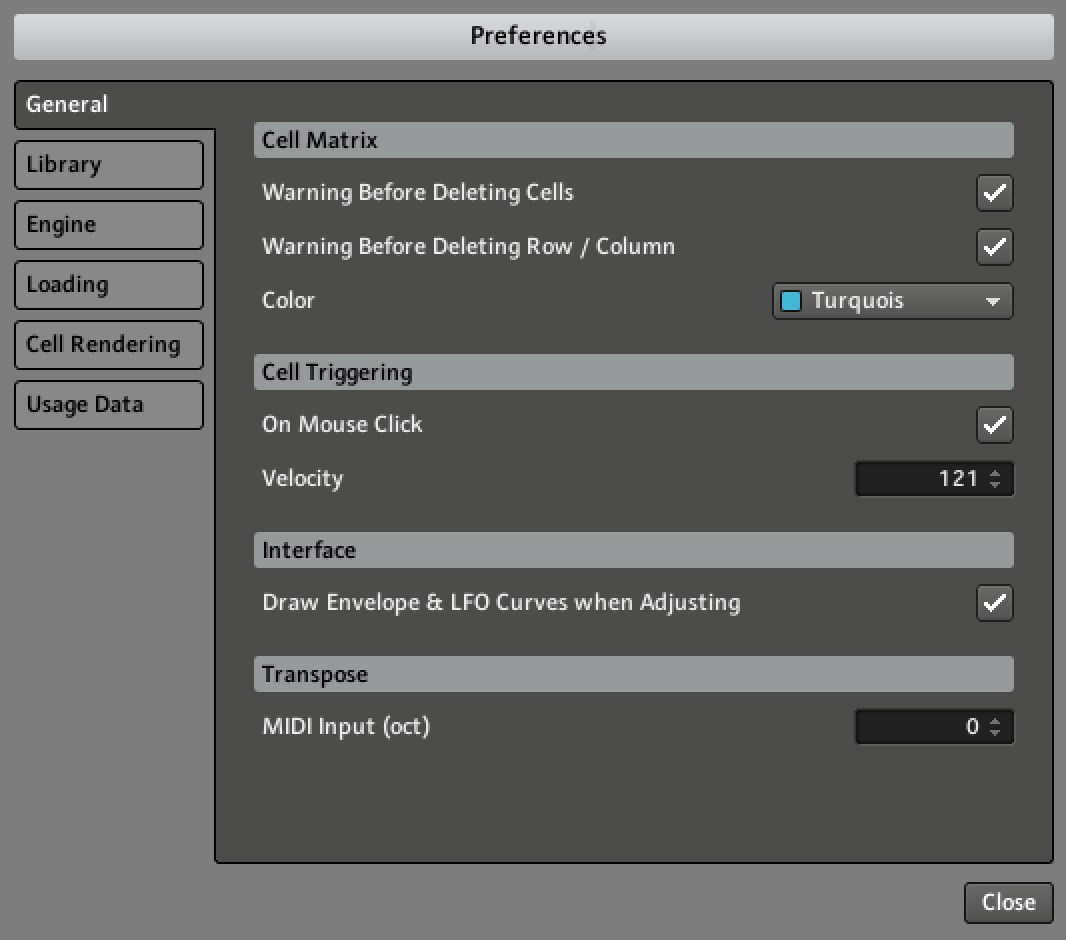Click the MIDI Input (oct) value field
Image resolution: width=1066 pixels, height=940 pixels.
(920, 727)
